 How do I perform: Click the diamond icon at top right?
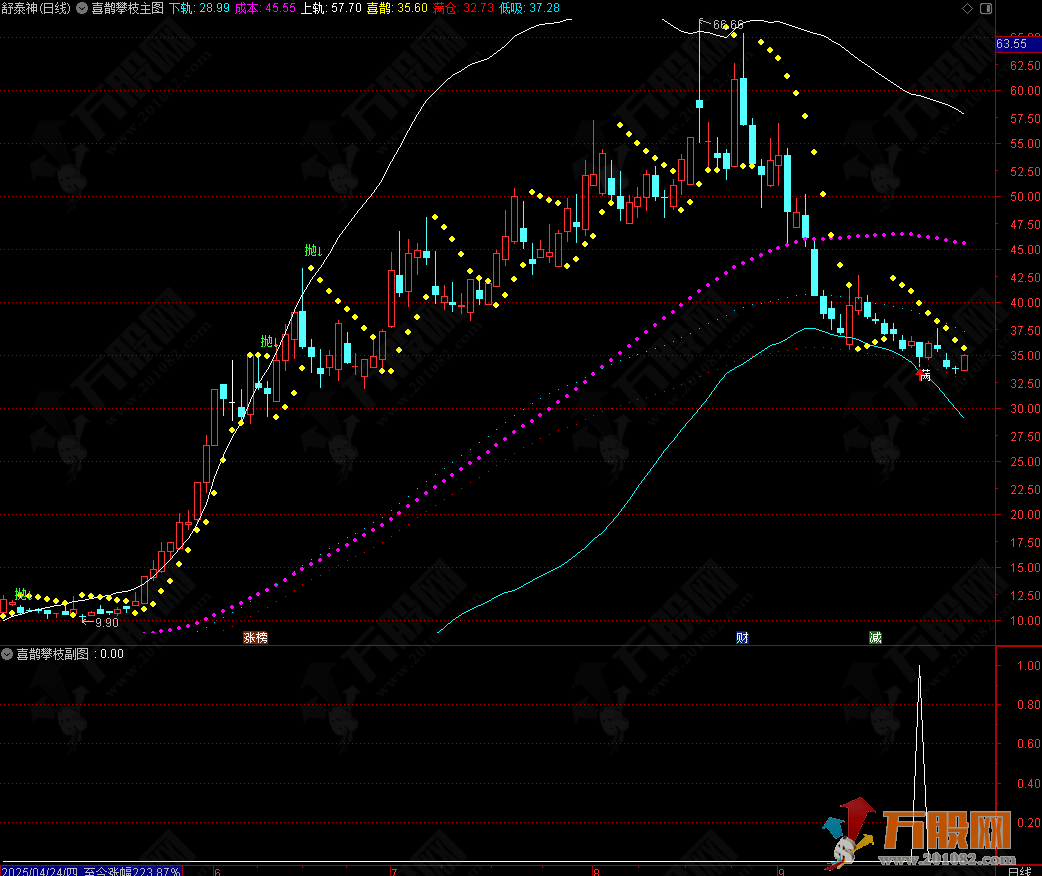965,7
